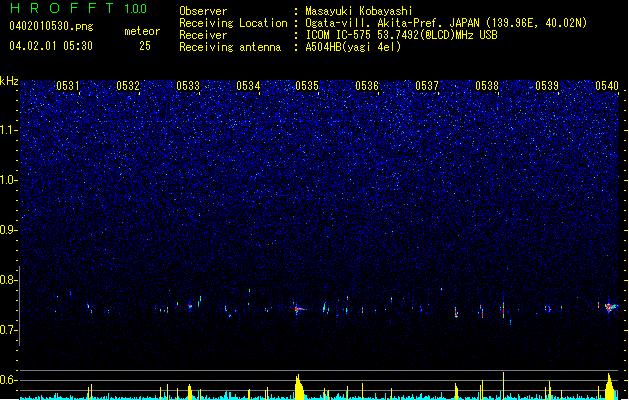This screenshot has height=400, width=629.
Task: Select the file name 0402010530.png
Action: 51,26
